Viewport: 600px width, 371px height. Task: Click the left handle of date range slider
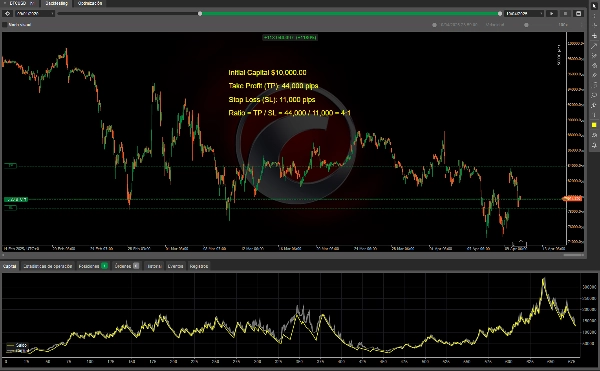tap(200, 13)
